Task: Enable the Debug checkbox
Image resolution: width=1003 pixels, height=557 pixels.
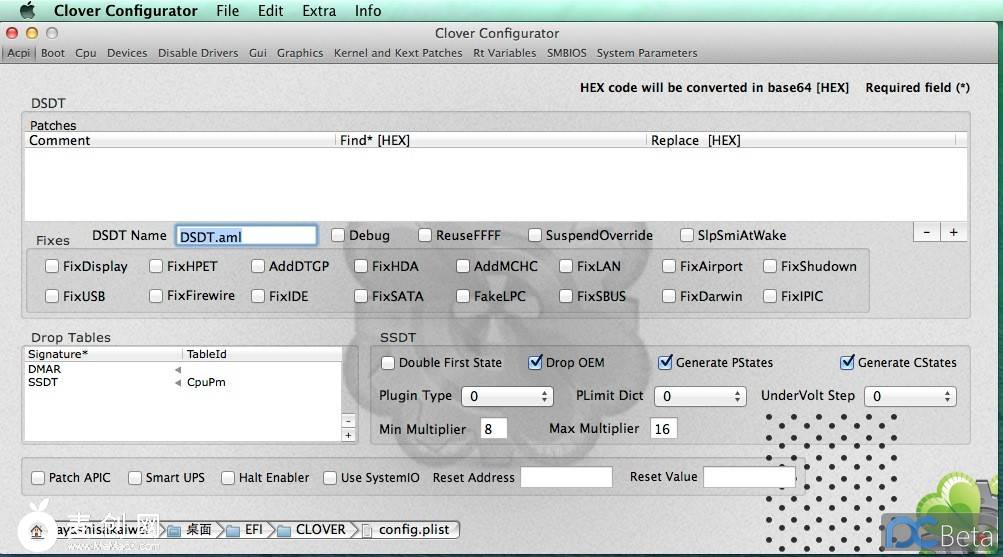Action: click(x=338, y=235)
